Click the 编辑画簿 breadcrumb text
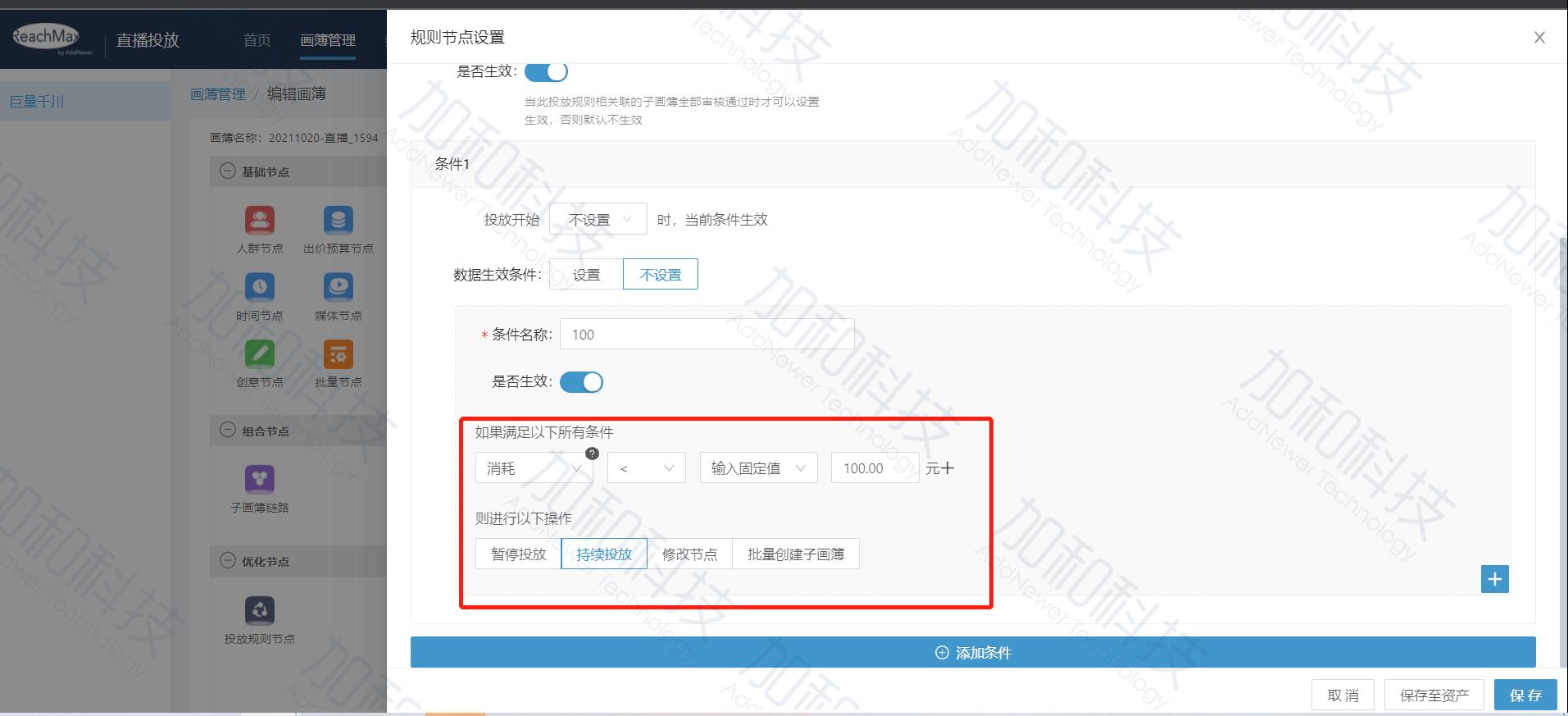Image resolution: width=1568 pixels, height=716 pixels. pyautogui.click(x=297, y=94)
